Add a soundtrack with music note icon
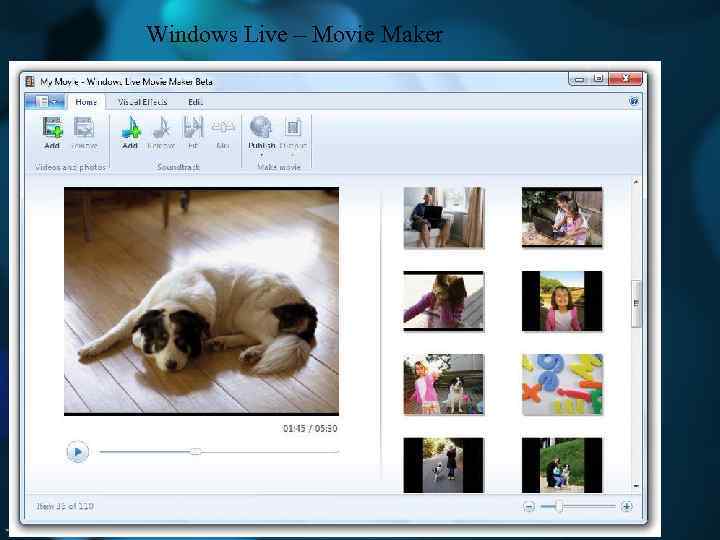 [131, 128]
